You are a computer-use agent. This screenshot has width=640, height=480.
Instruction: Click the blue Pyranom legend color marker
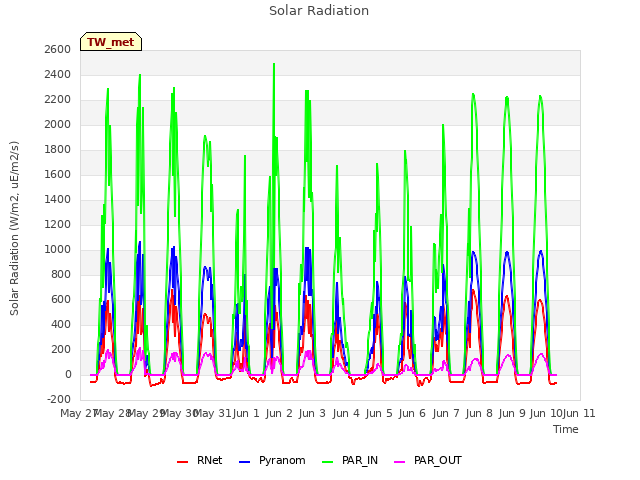[x=244, y=462]
